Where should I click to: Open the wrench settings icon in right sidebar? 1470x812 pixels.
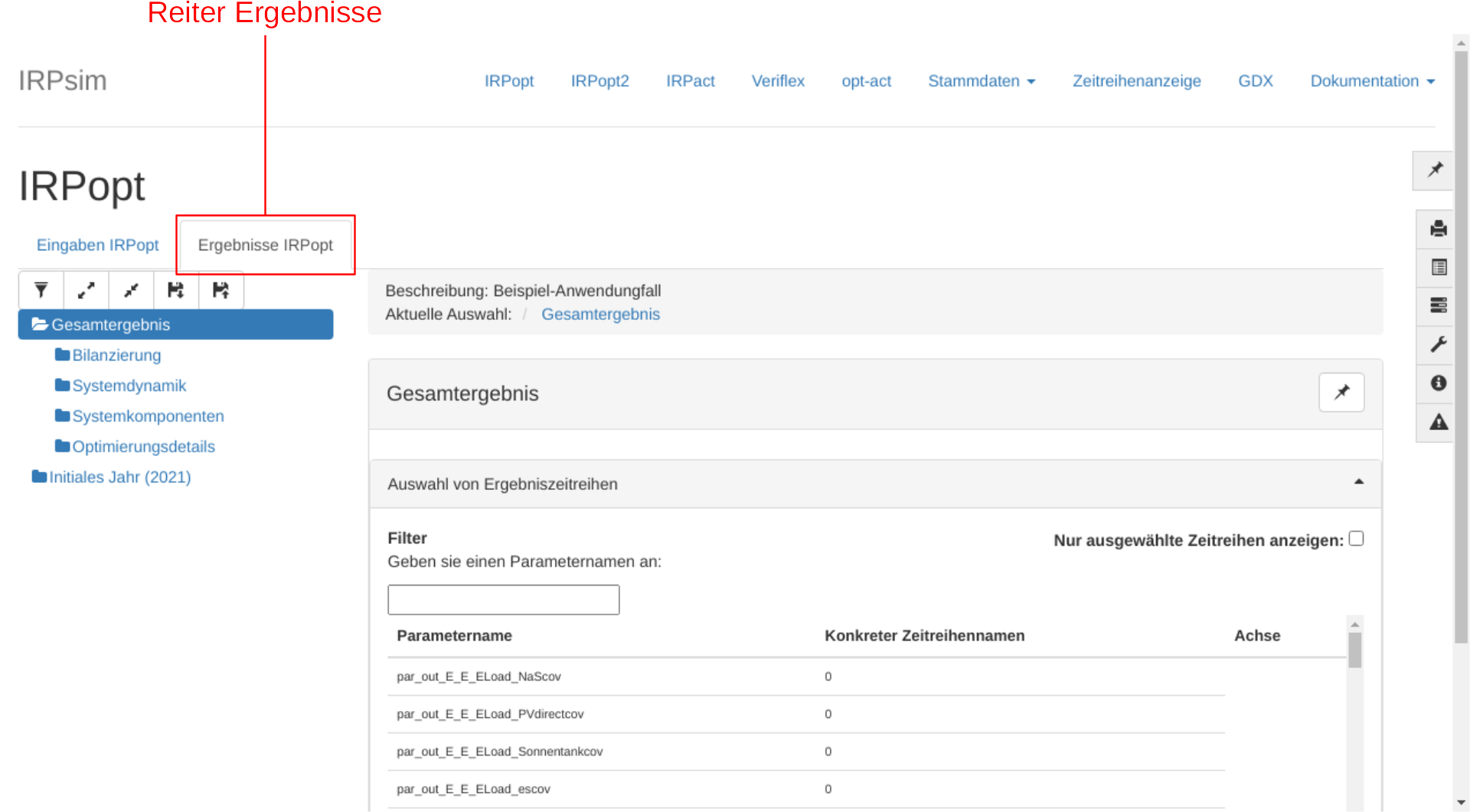1439,344
